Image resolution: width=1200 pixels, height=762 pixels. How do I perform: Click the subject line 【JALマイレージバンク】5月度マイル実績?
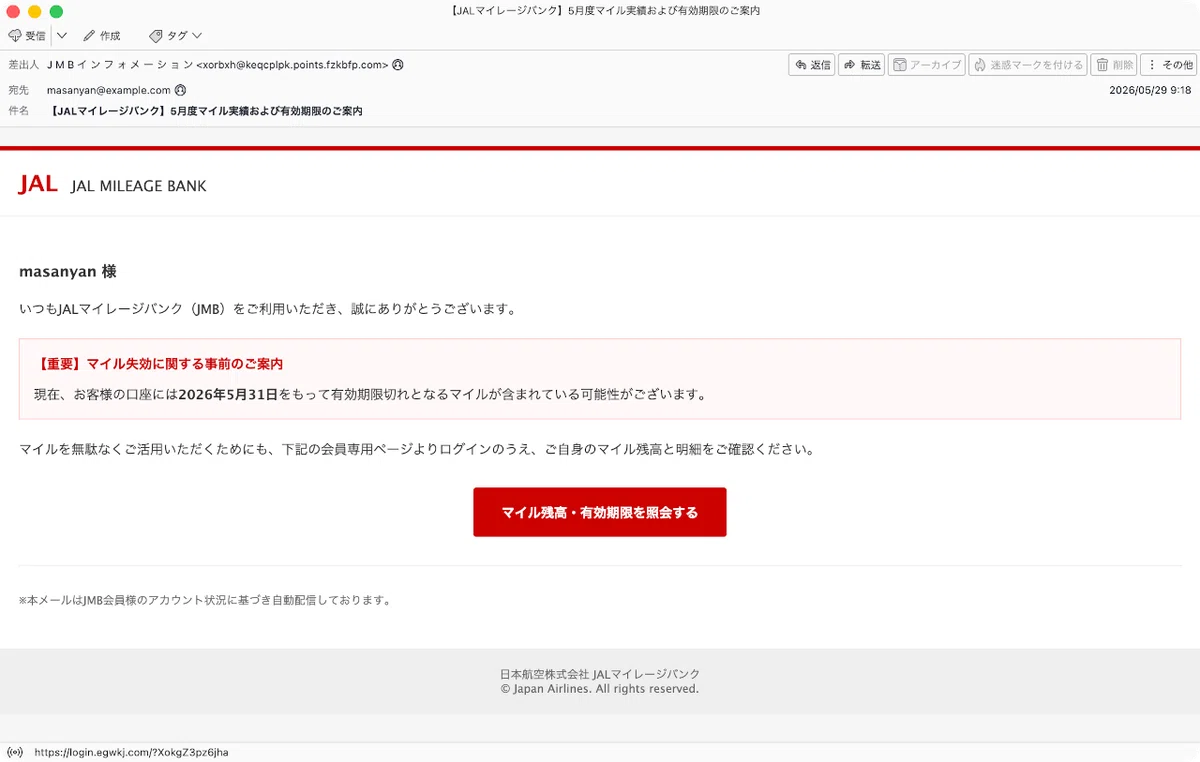205,111
